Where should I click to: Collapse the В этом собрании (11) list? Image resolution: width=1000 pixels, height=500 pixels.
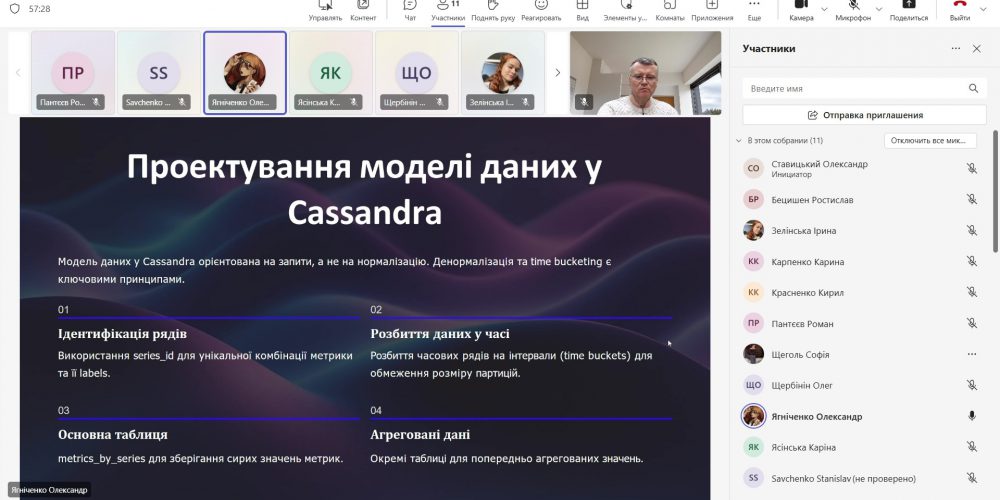tap(739, 140)
